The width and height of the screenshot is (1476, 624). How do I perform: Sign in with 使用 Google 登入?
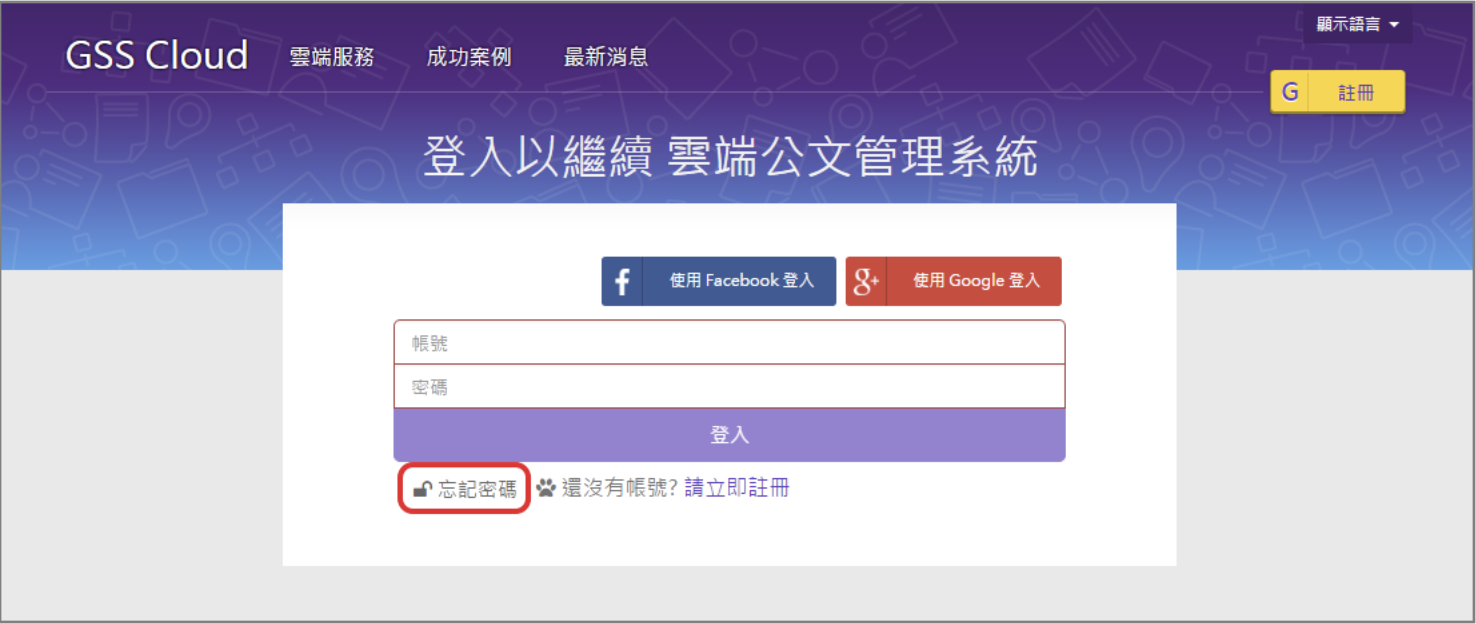pyautogui.click(x=976, y=281)
